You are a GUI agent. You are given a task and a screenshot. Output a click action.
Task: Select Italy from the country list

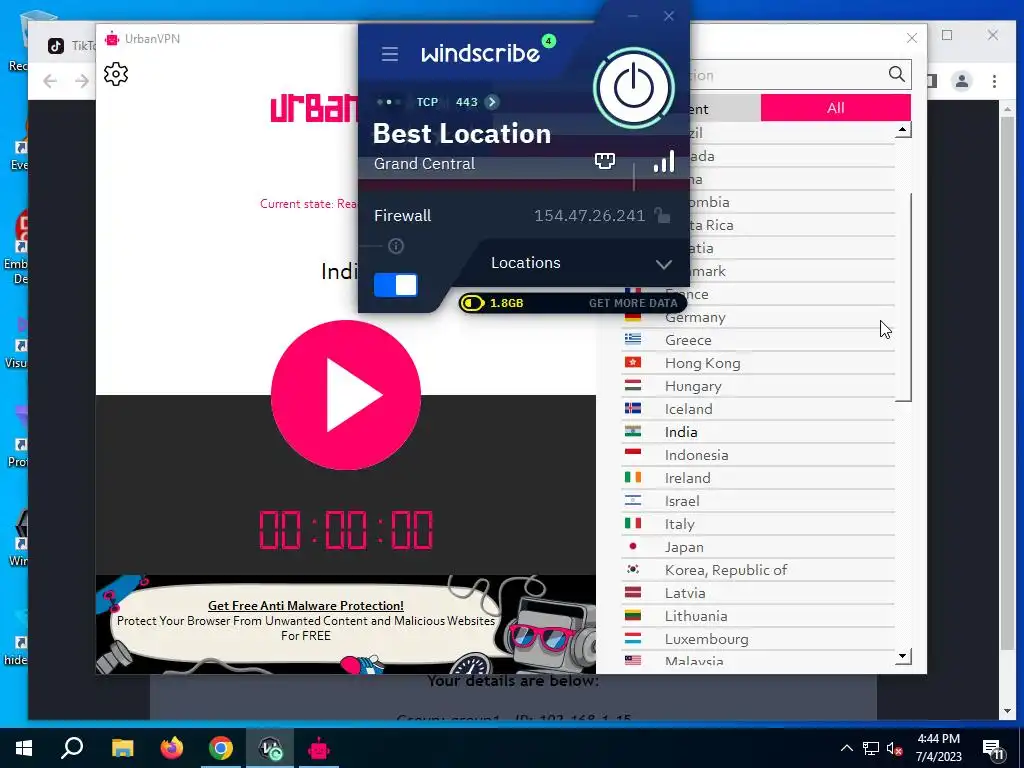[x=758, y=524]
